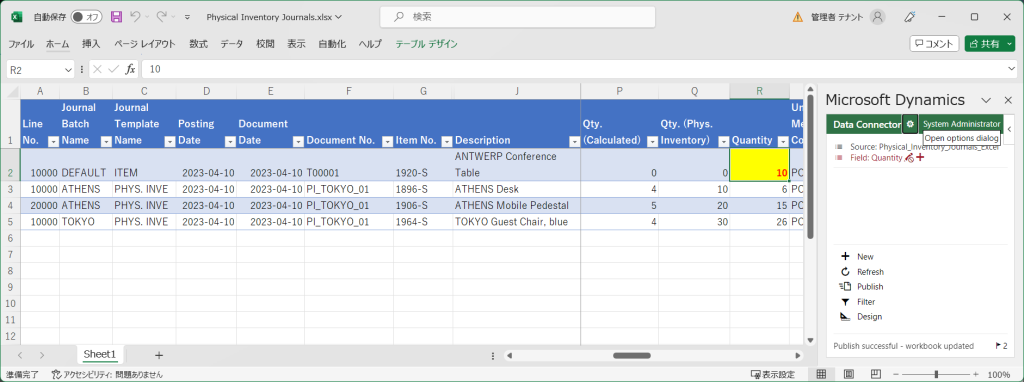Click the flag notification icon showing 2

(x=1000, y=345)
